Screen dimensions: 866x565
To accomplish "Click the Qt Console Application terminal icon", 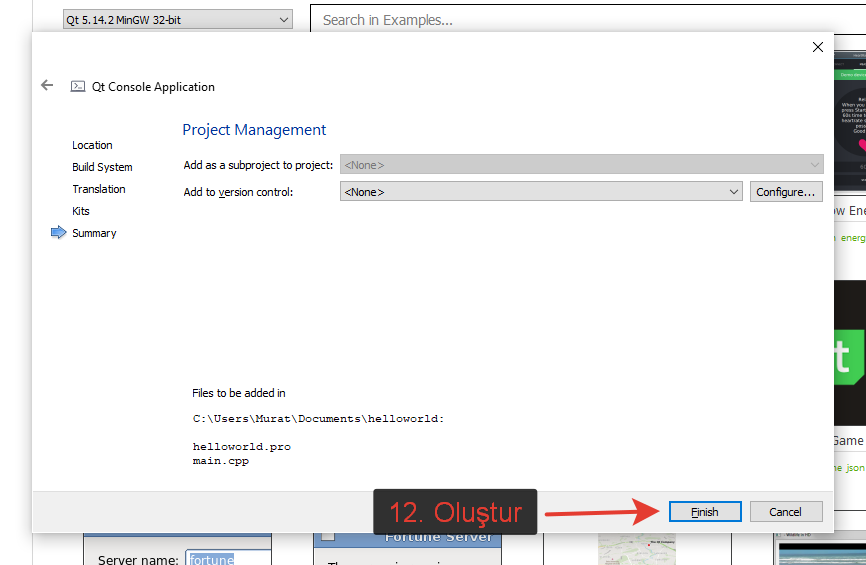I will pos(78,87).
